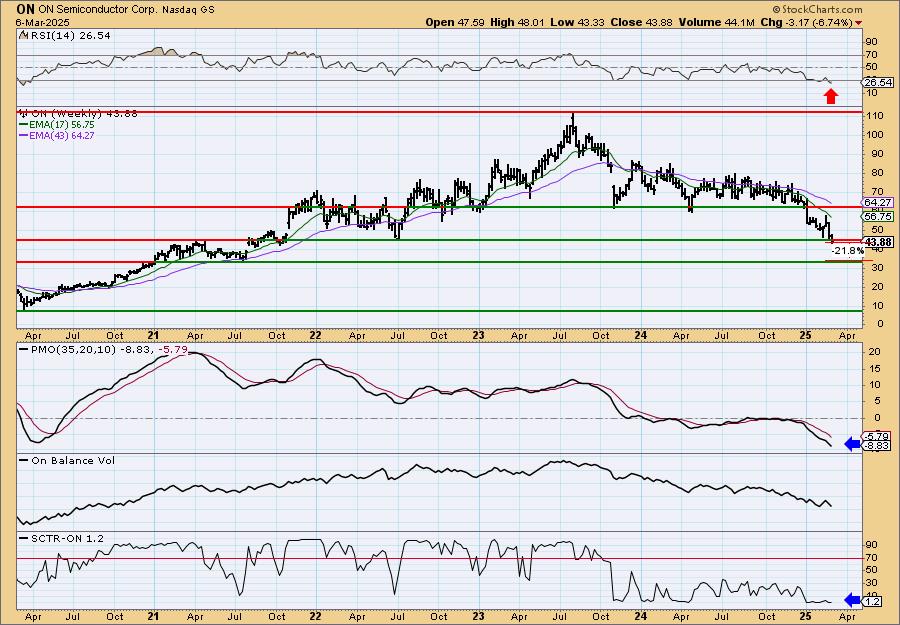The image size is (900, 625).
Task: Click the EMA(17) 56.75 legend entry
Action: (56, 125)
